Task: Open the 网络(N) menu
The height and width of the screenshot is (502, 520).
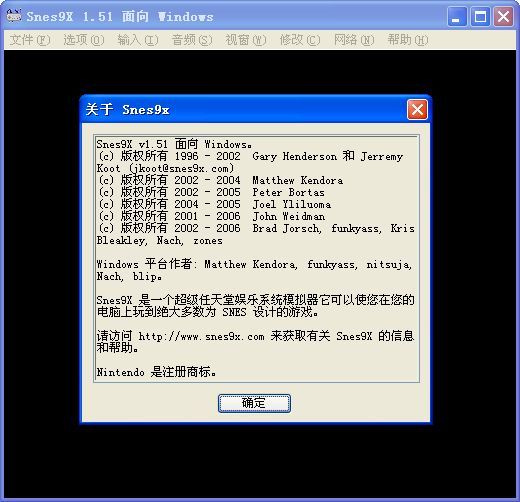Action: (x=354, y=40)
